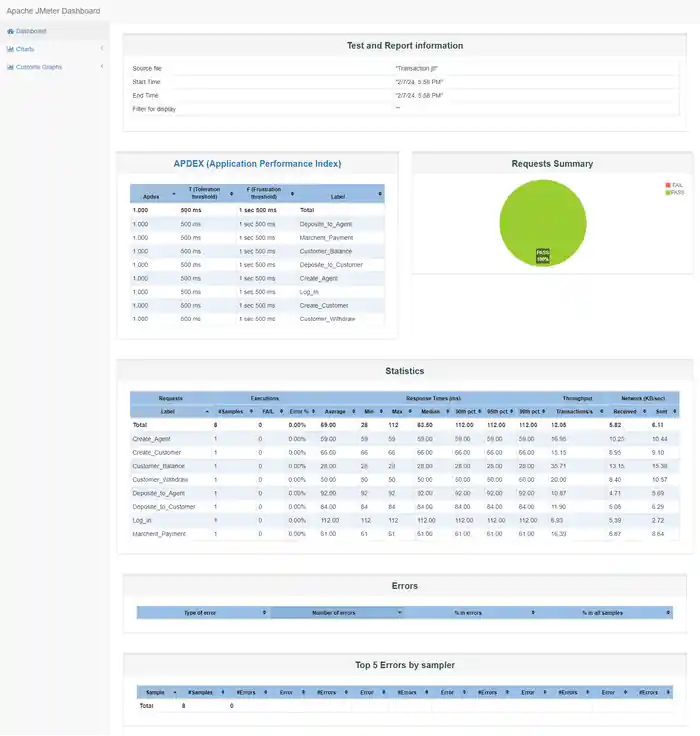Sort Statistics by 99th pct column
700x736 pixels.
pos(532,412)
